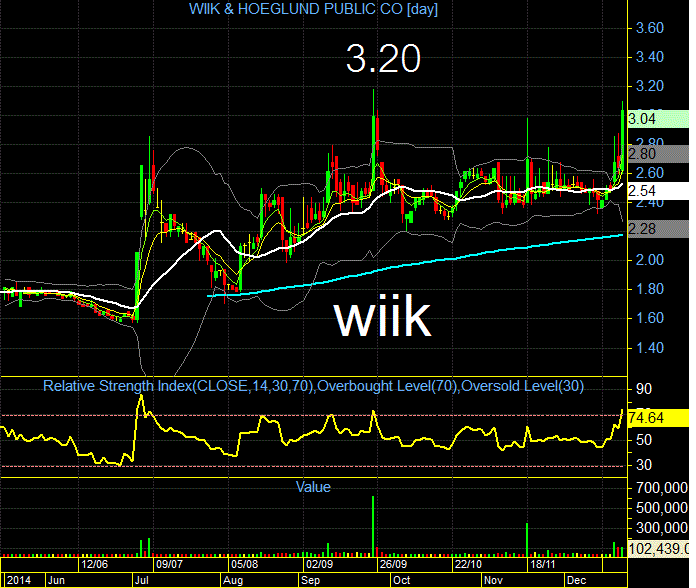Screen dimensions: 696x588
Task: Click the late-September candlestick spike reaching 3.20
Action: pyautogui.click(x=374, y=138)
